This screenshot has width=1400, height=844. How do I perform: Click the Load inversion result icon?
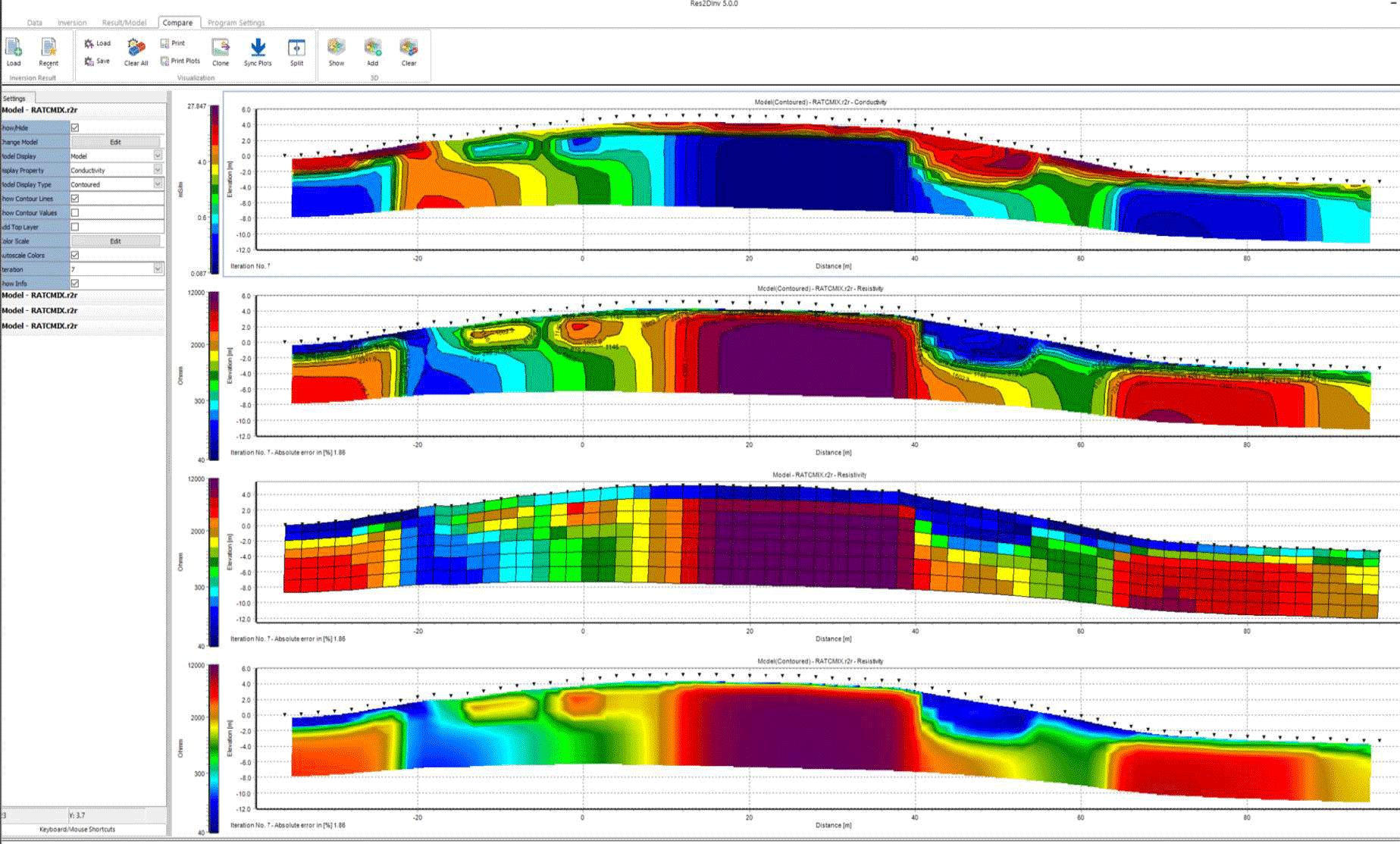[x=14, y=51]
